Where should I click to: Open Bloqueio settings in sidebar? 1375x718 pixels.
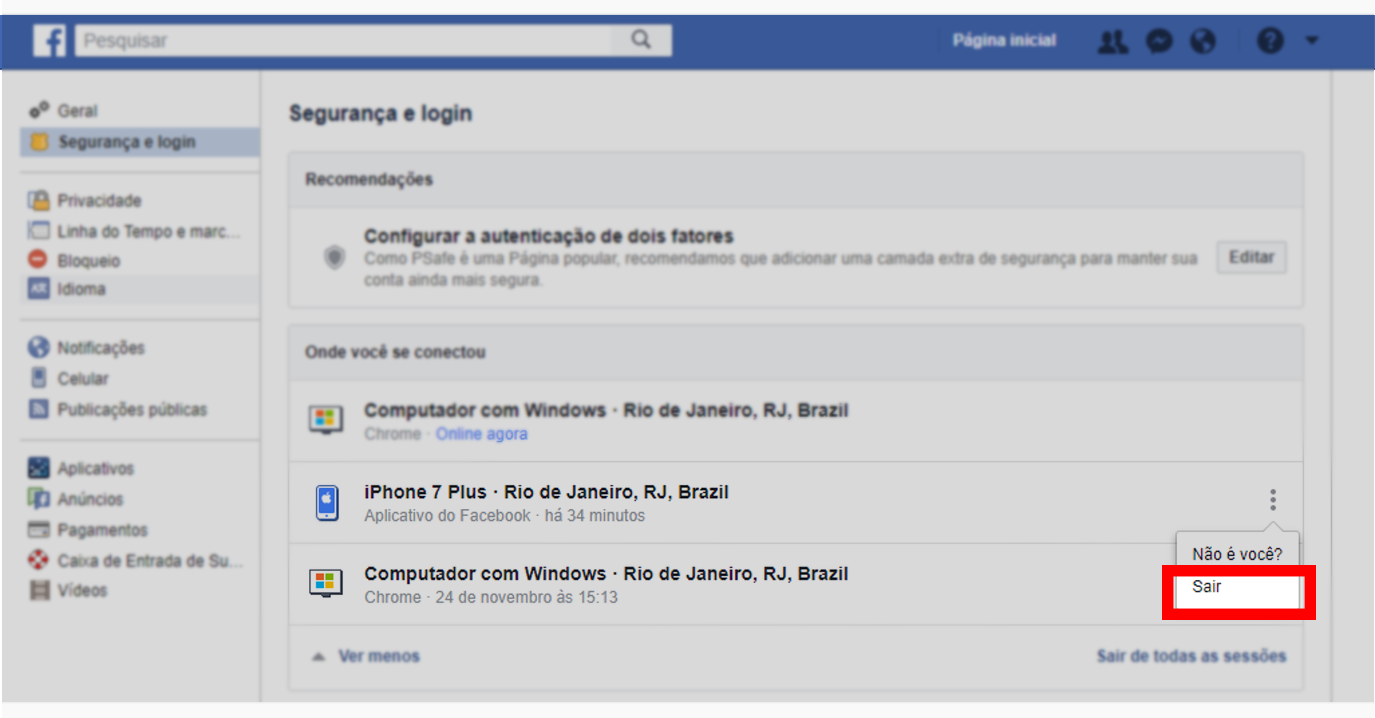click(x=88, y=261)
